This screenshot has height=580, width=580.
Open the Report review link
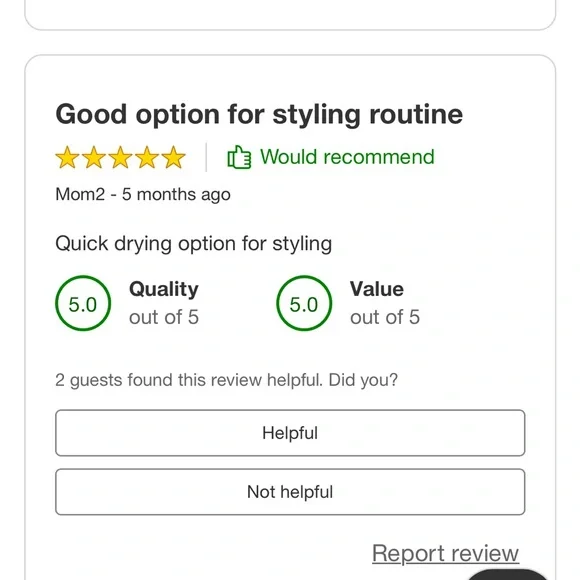coord(445,554)
